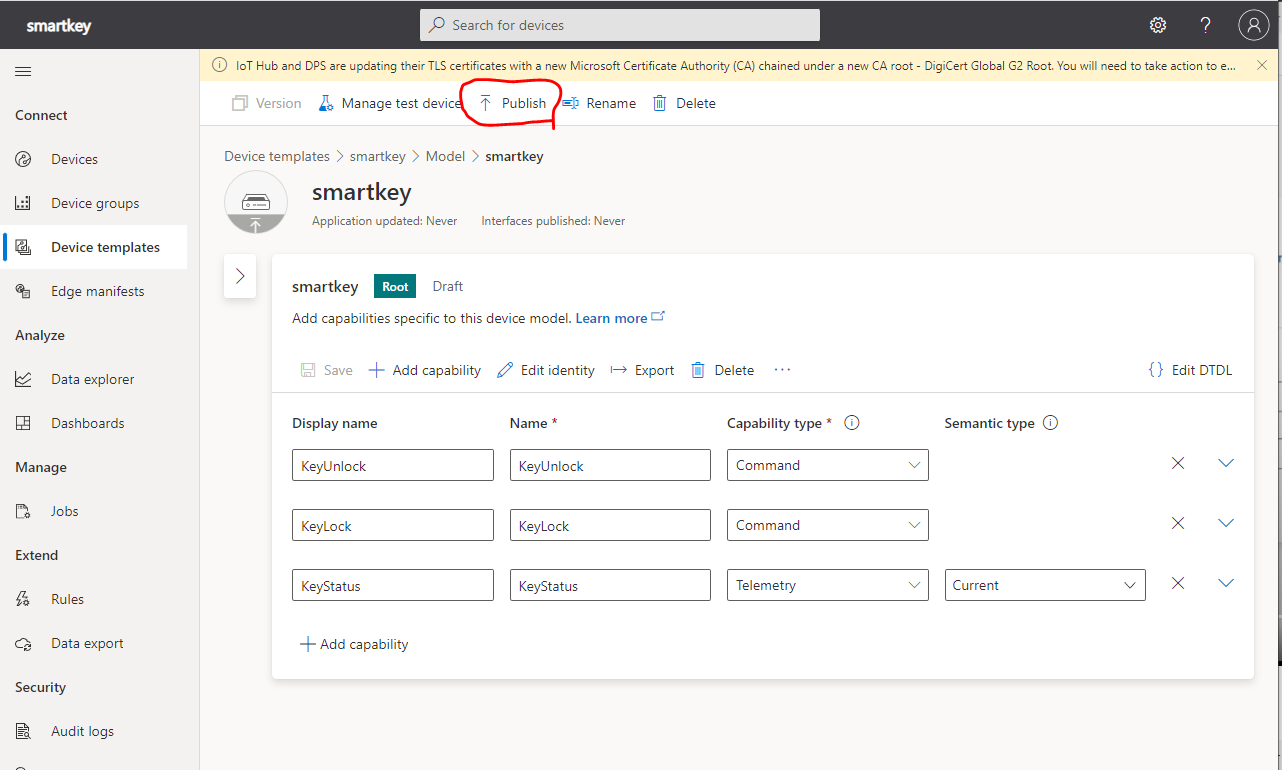
Task: Delete the model via toolbar Delete
Action: point(722,370)
